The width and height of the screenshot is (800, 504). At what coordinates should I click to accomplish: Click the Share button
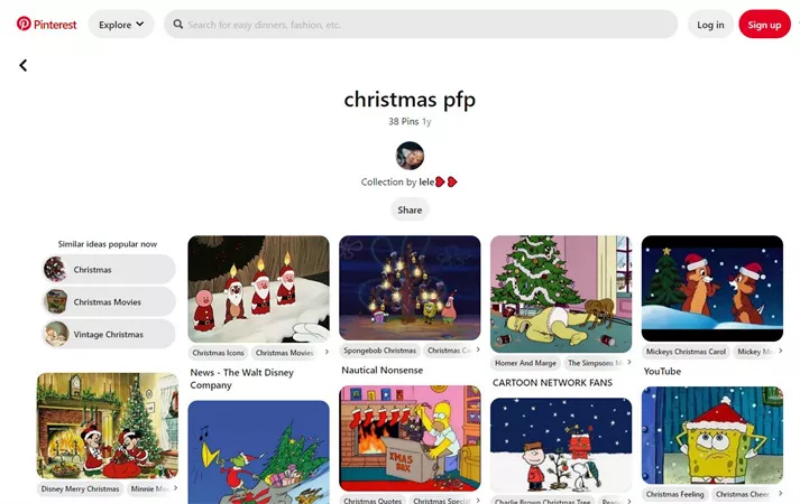[410, 210]
